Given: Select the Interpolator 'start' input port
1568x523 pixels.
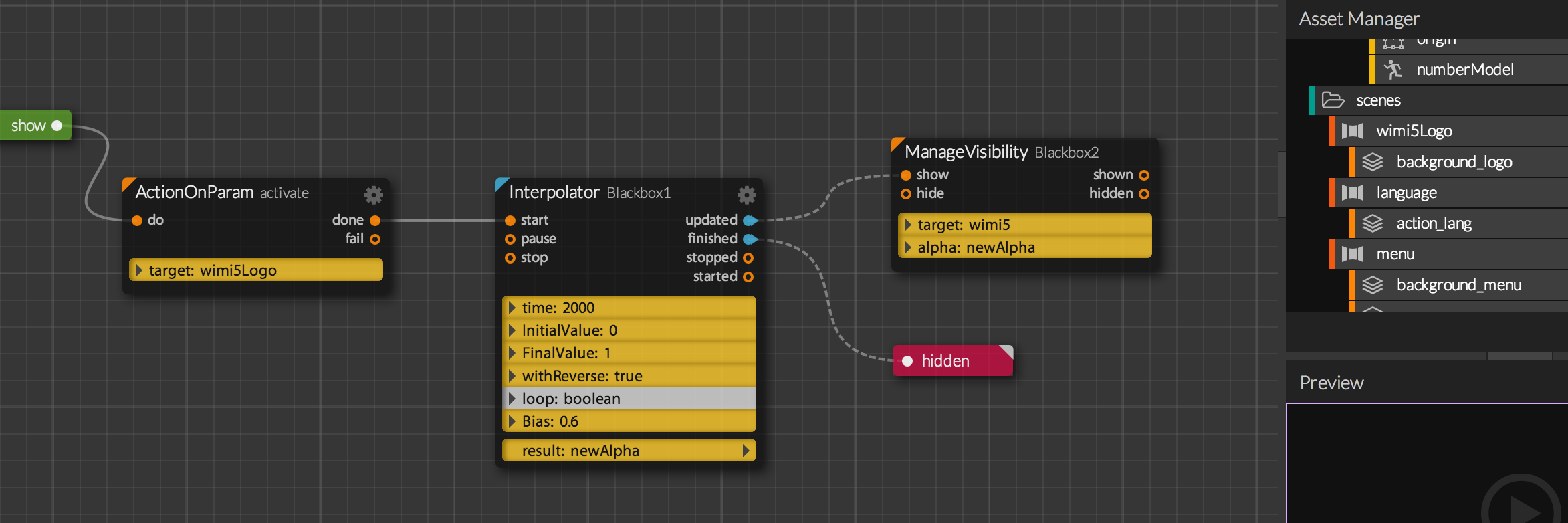Looking at the screenshot, I should (x=510, y=221).
